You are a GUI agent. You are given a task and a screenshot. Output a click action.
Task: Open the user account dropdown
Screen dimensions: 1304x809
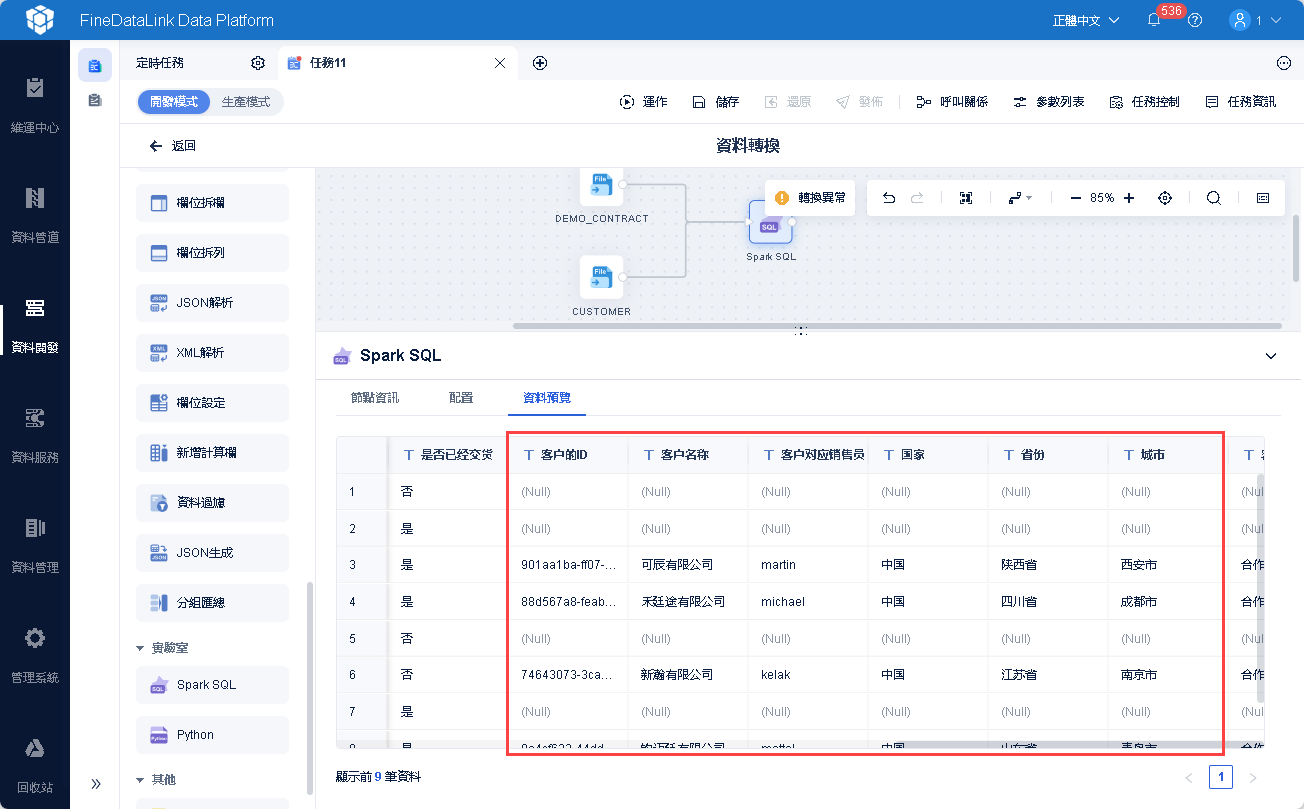point(1255,20)
